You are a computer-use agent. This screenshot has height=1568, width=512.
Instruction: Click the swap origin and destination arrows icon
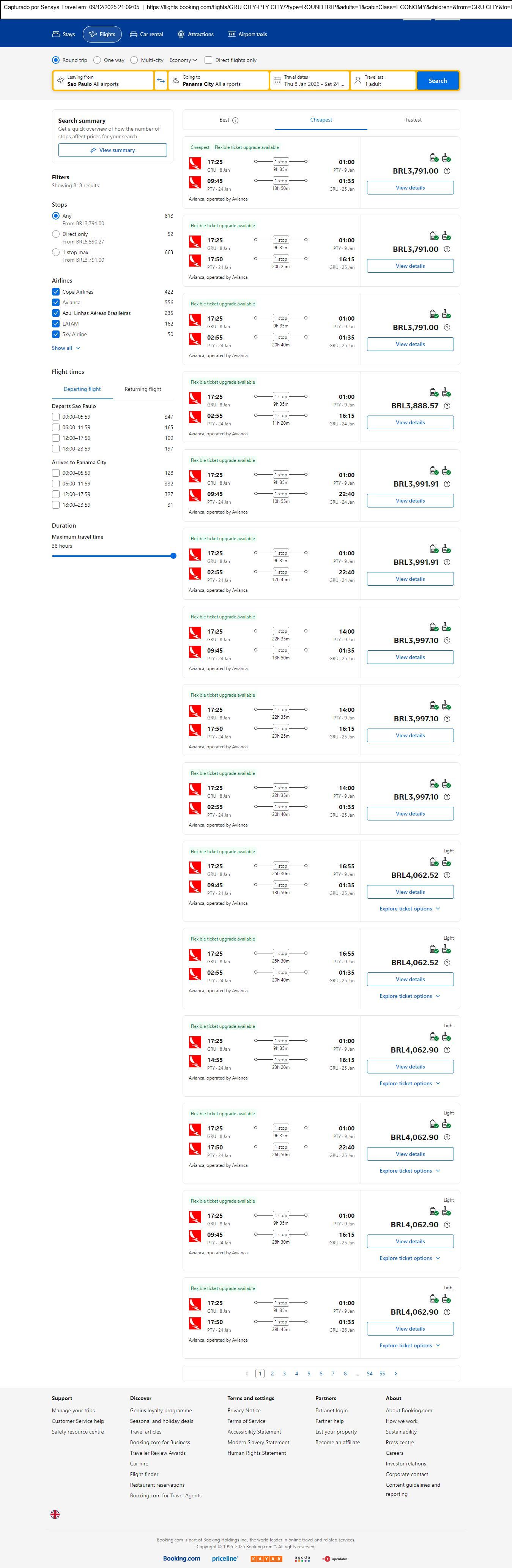161,81
